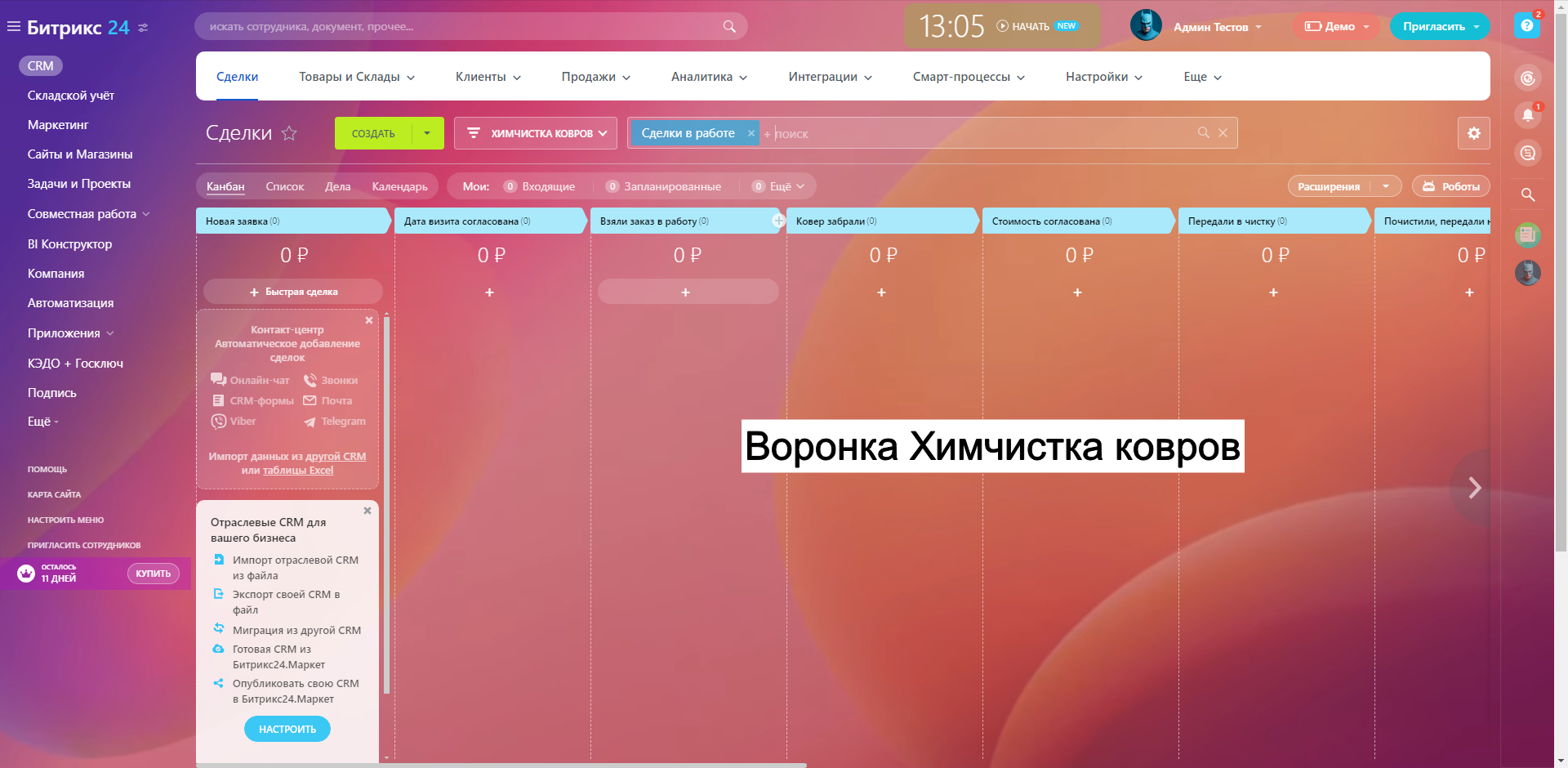The height and width of the screenshot is (768, 1568).
Task: Click the Роботы button
Action: click(1451, 186)
